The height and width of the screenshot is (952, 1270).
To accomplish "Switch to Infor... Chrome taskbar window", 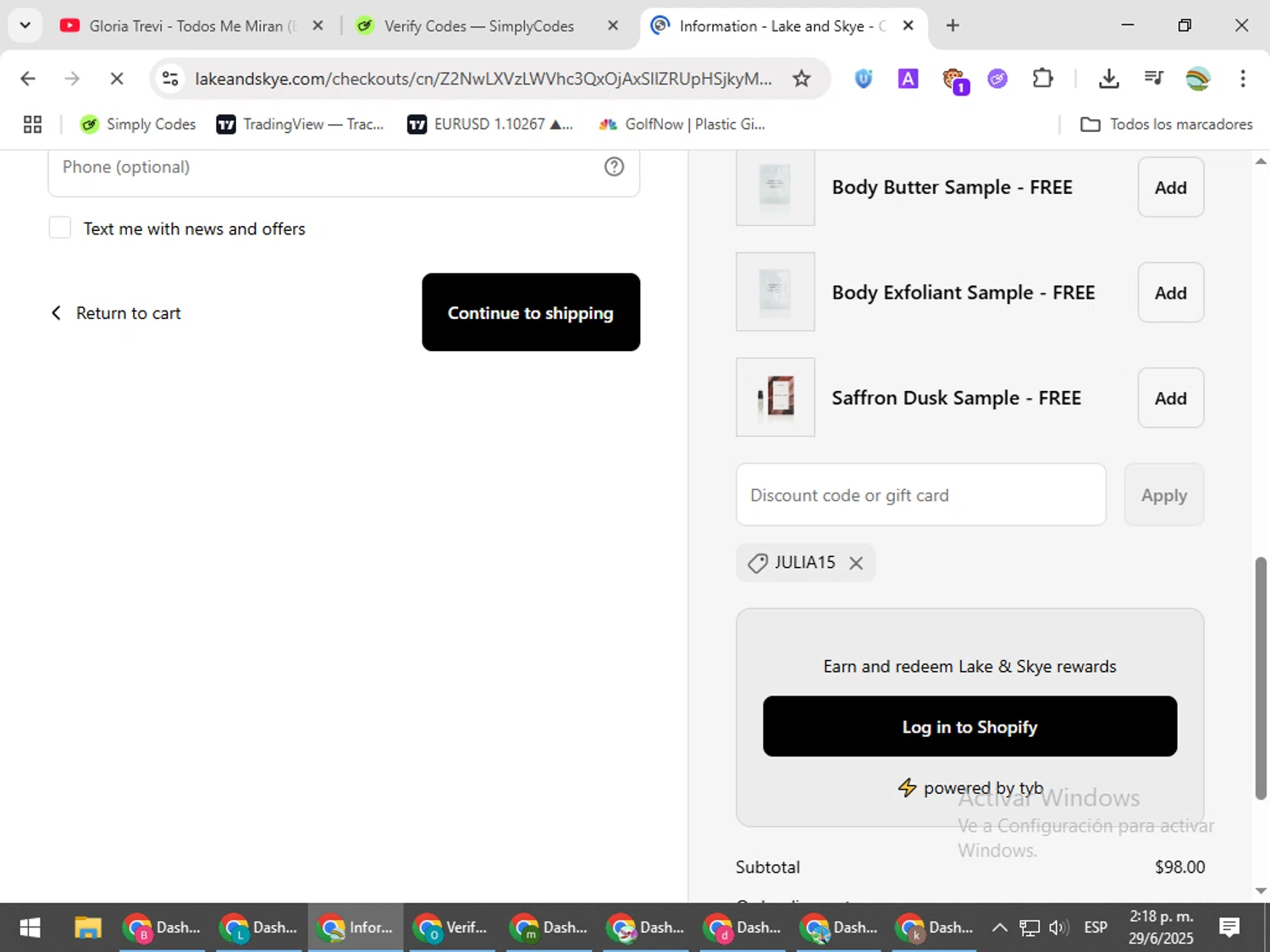I will tap(356, 927).
